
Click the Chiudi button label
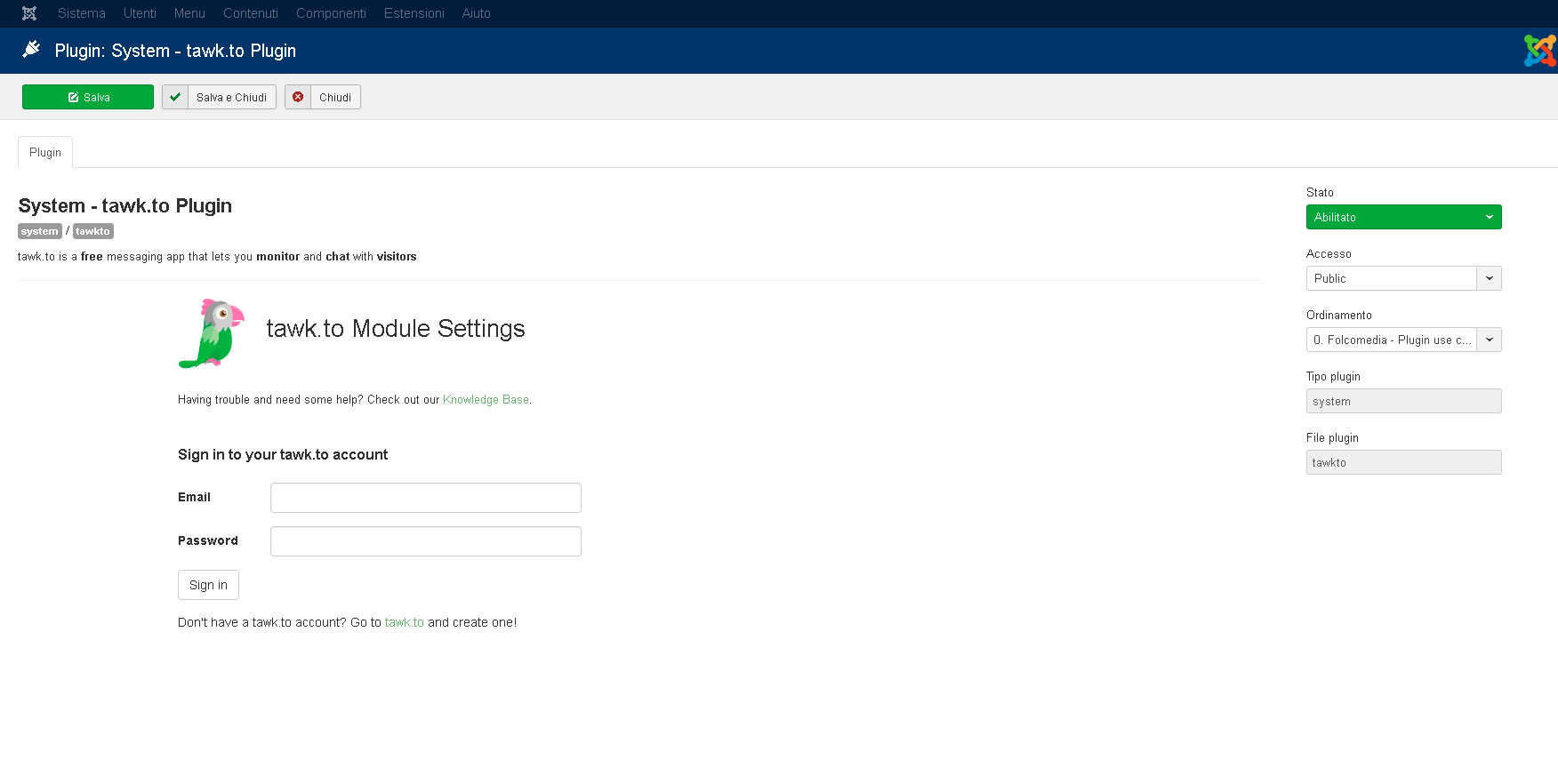[335, 97]
